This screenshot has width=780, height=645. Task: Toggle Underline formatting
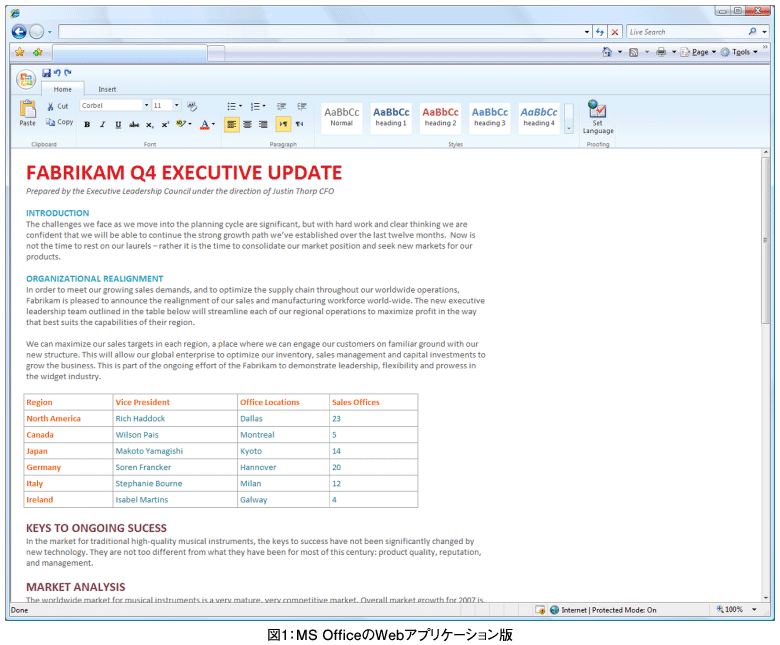point(118,124)
